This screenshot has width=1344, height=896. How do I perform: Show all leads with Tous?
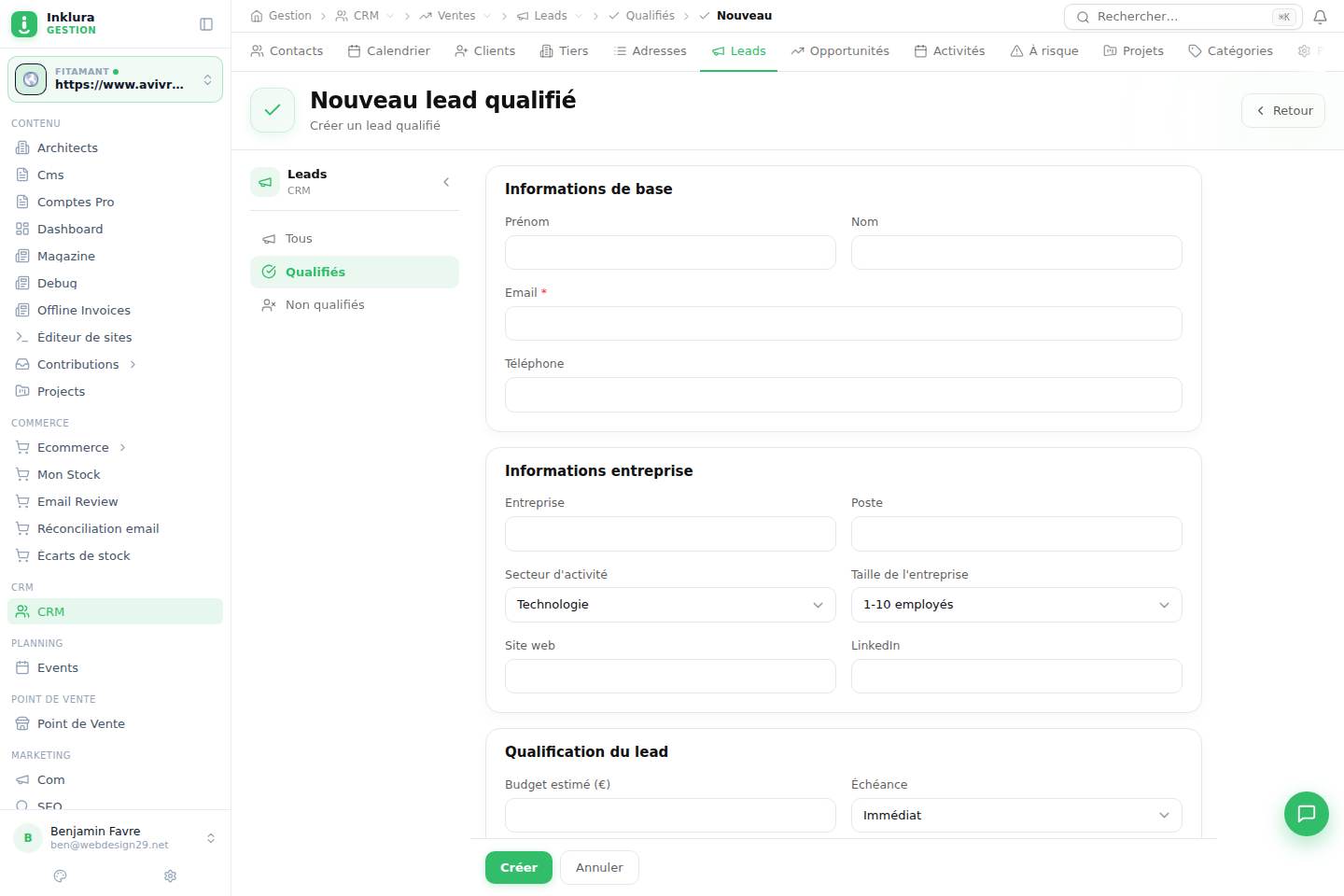click(x=355, y=239)
